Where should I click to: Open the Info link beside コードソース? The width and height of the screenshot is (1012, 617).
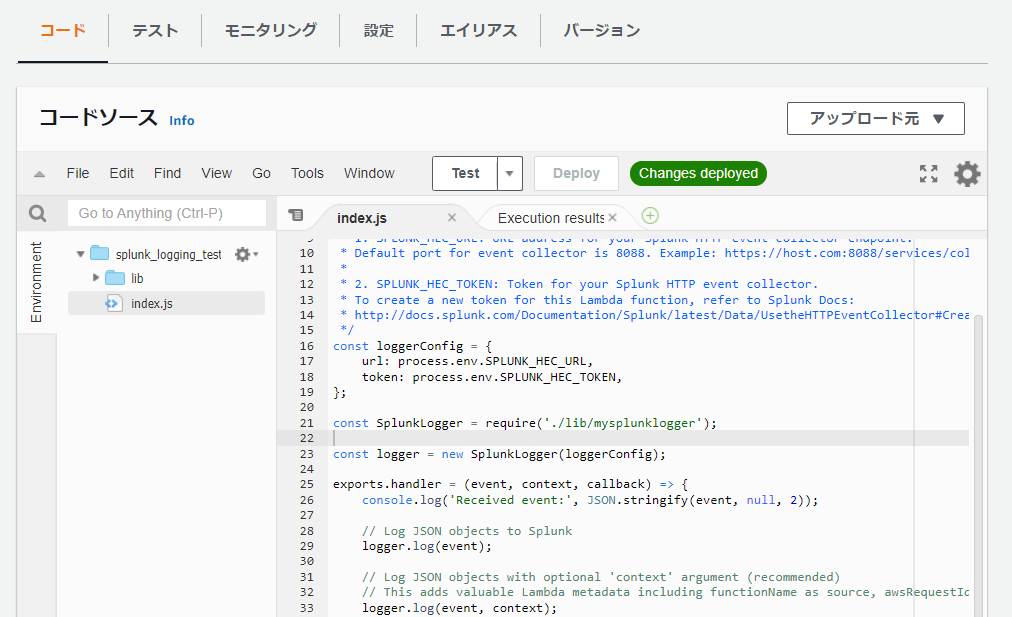(181, 121)
